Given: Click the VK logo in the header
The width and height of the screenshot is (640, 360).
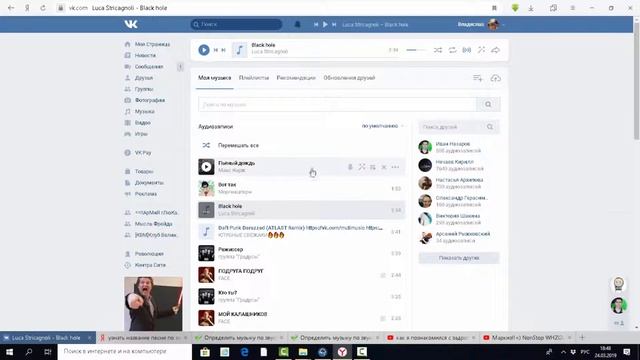Looking at the screenshot, I should [131, 24].
